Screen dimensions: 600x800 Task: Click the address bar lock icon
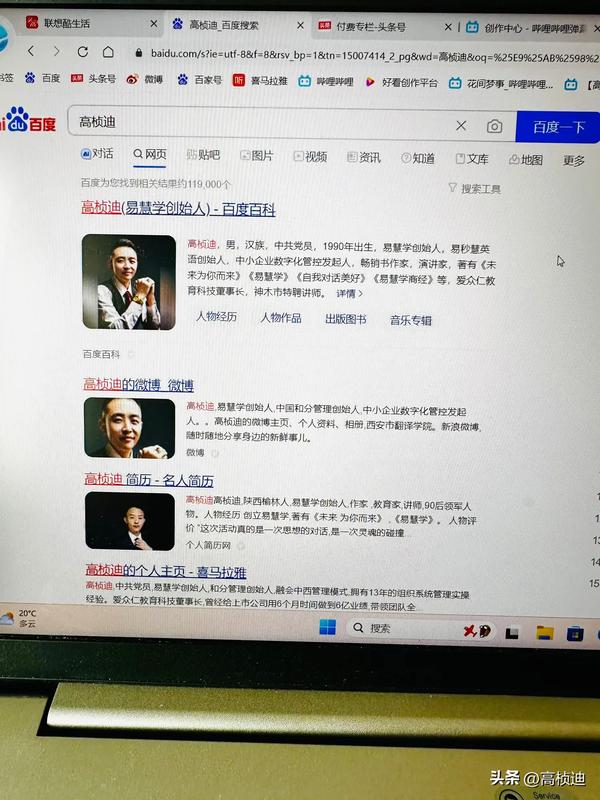pos(138,53)
